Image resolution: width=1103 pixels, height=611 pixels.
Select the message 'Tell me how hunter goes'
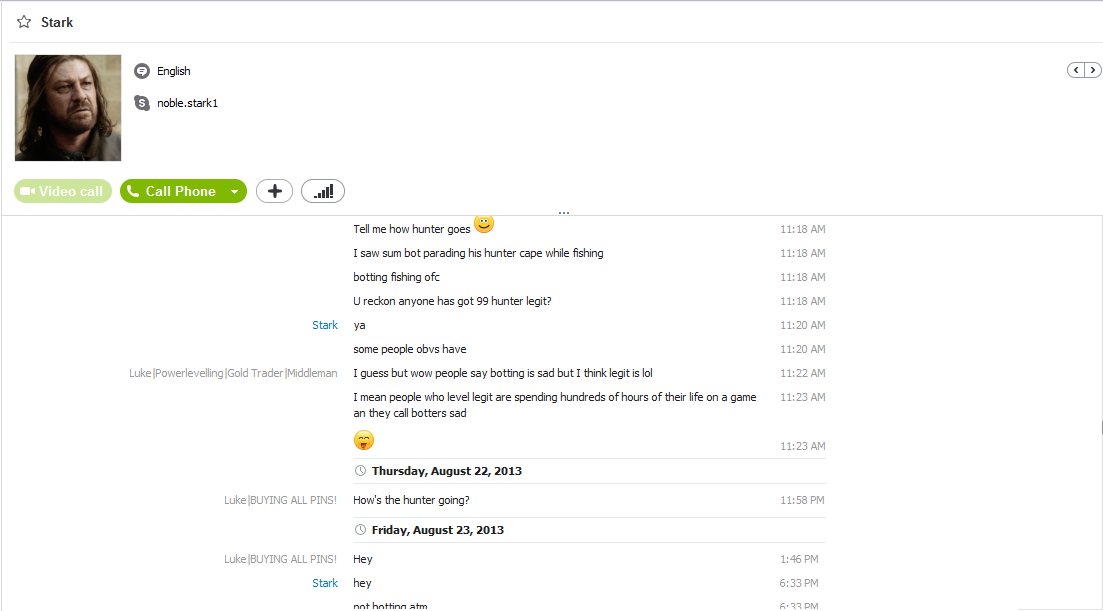tap(412, 229)
